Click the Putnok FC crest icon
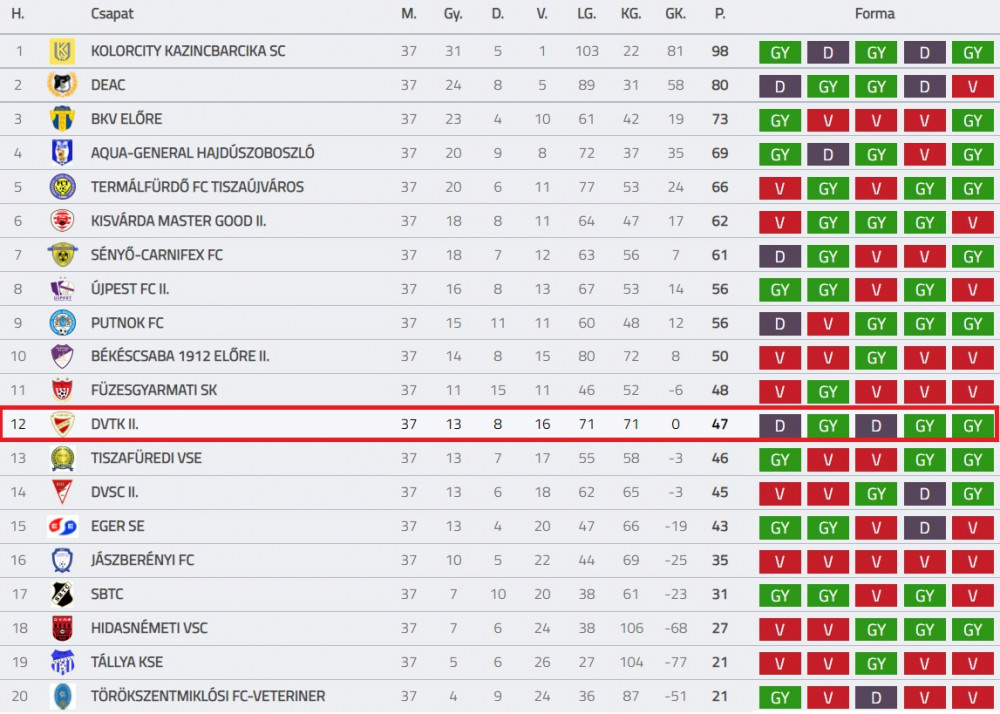The height and width of the screenshot is (714, 1000). (62, 323)
